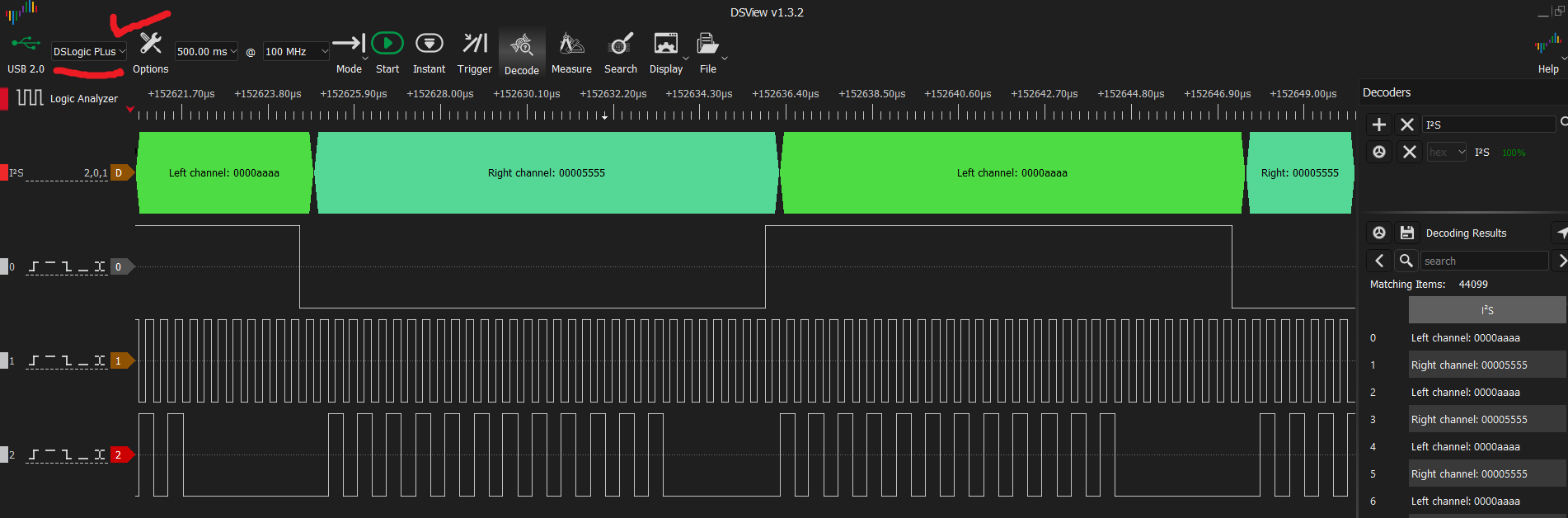Set channel 1 trigger edge options
This screenshot has width=1568, height=518.
click(67, 360)
